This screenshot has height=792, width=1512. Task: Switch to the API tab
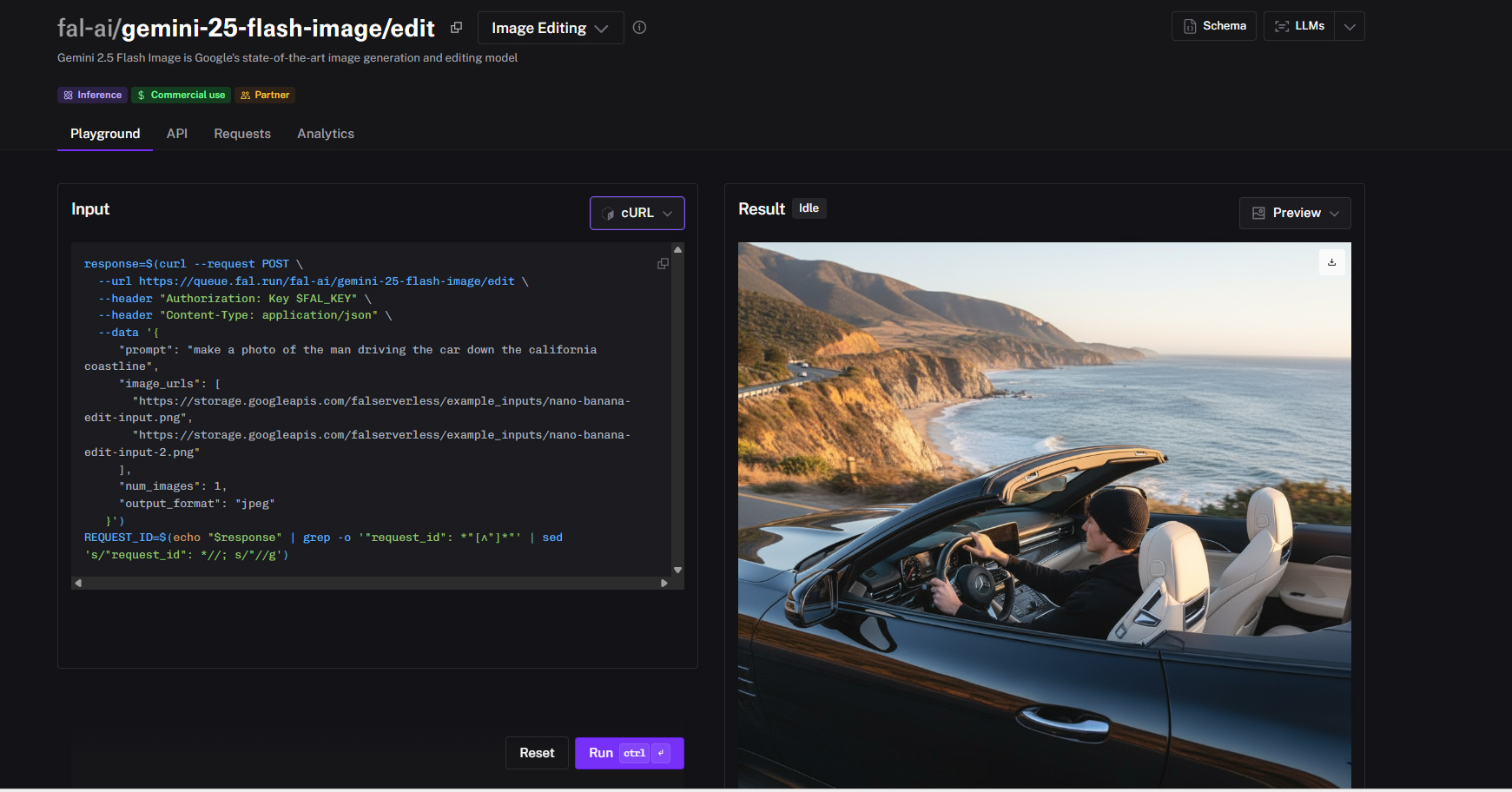(x=177, y=134)
